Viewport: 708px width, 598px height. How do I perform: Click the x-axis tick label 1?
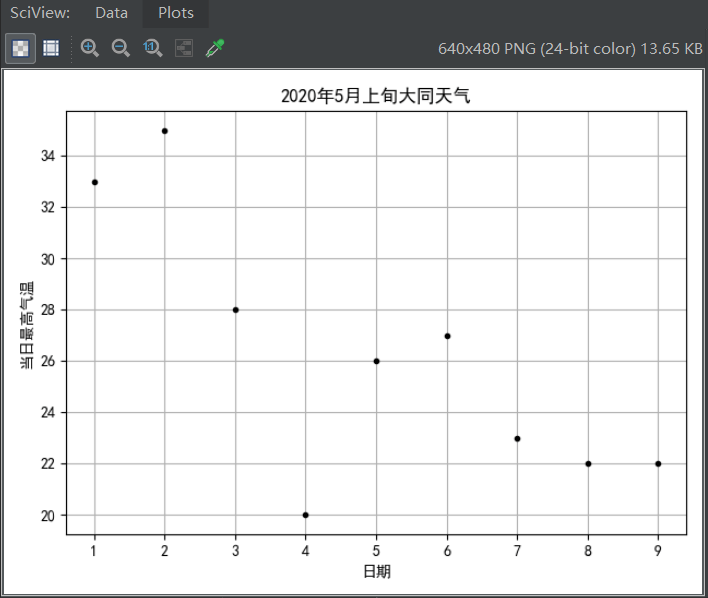tap(93, 551)
